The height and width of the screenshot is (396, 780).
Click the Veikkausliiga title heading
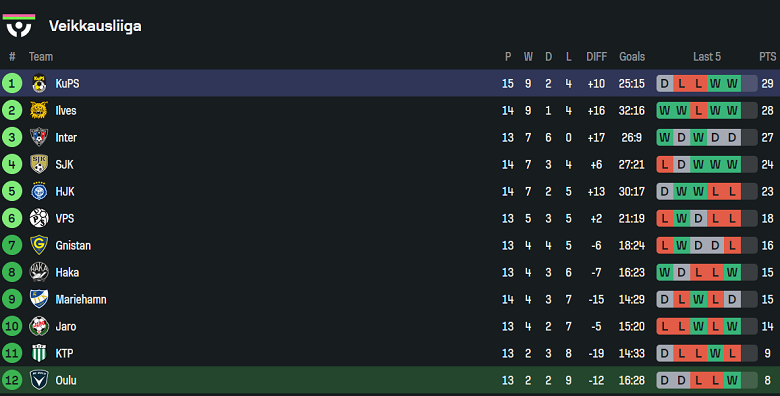click(95, 26)
